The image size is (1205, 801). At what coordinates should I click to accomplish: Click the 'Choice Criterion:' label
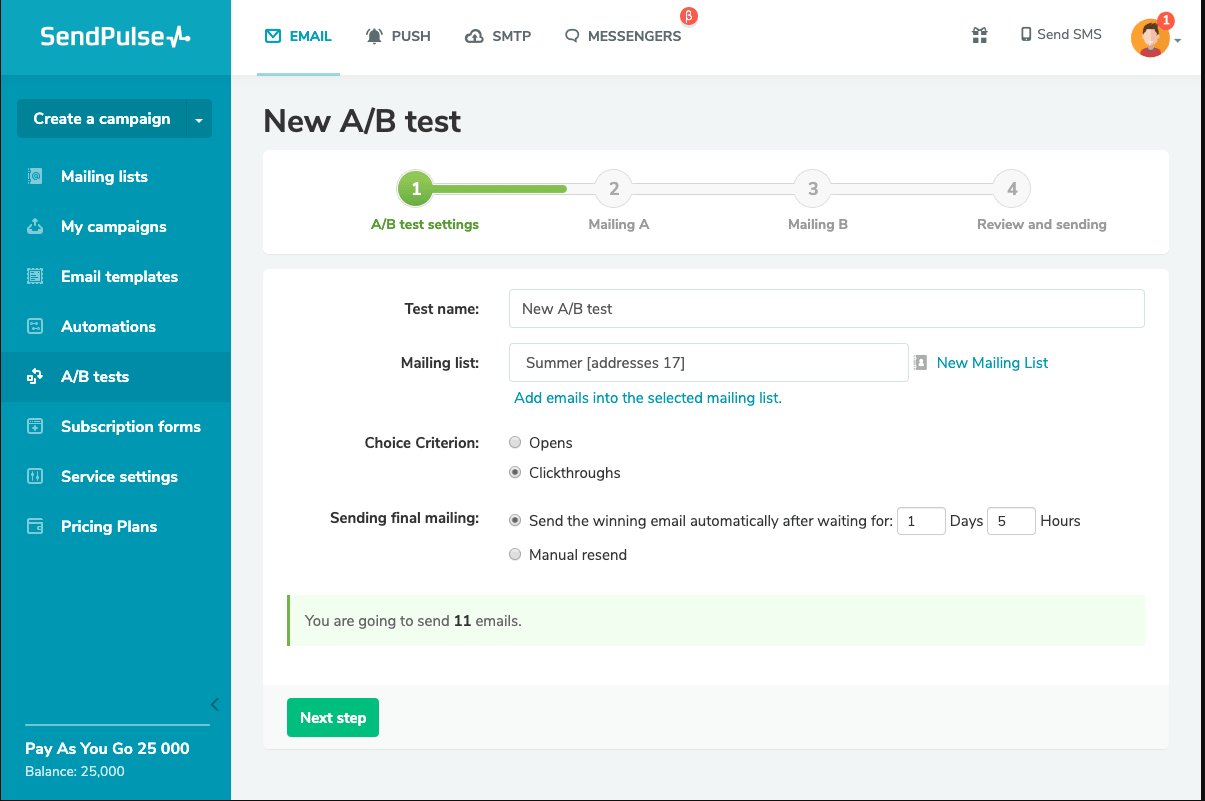[x=422, y=442]
